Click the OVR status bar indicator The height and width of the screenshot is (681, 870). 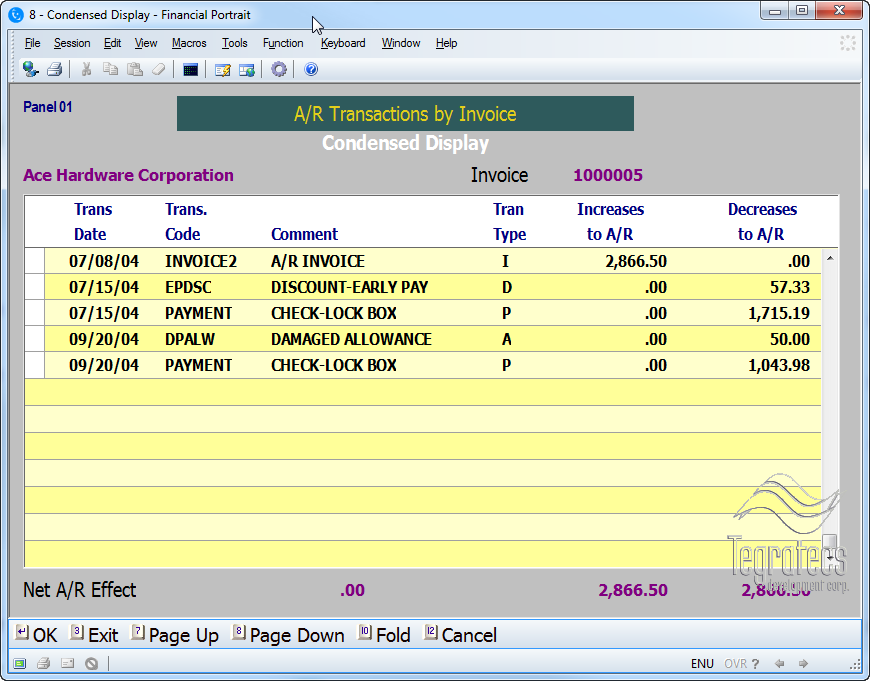[735, 663]
